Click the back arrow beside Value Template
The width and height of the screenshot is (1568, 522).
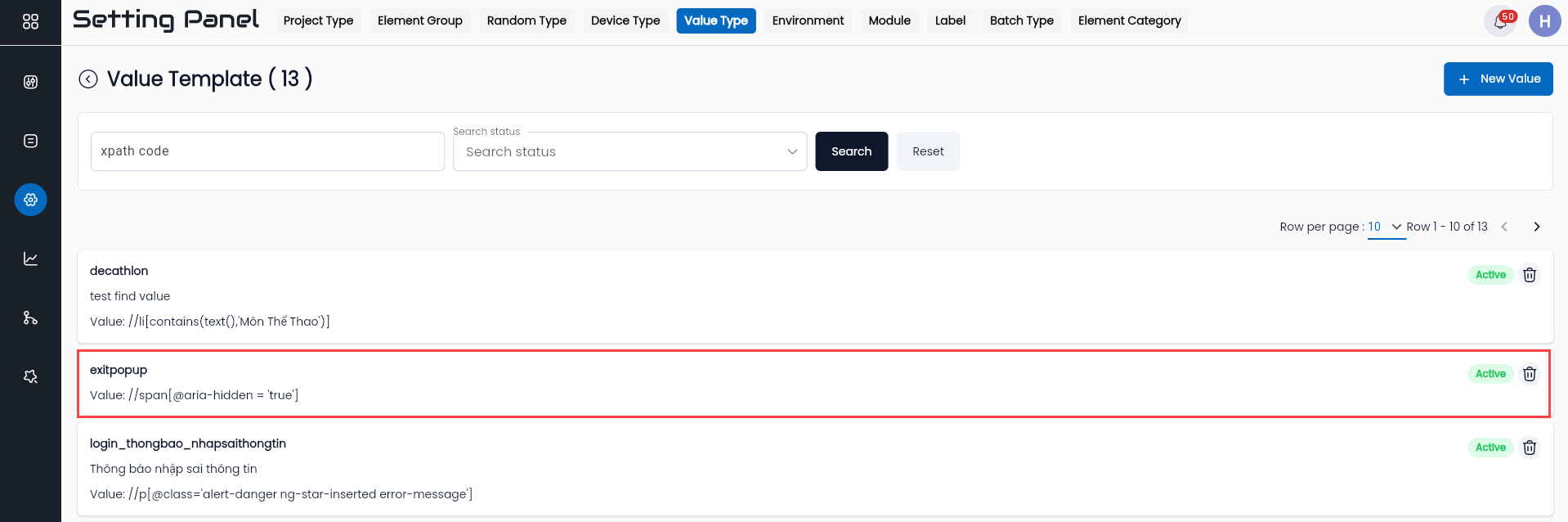88,79
